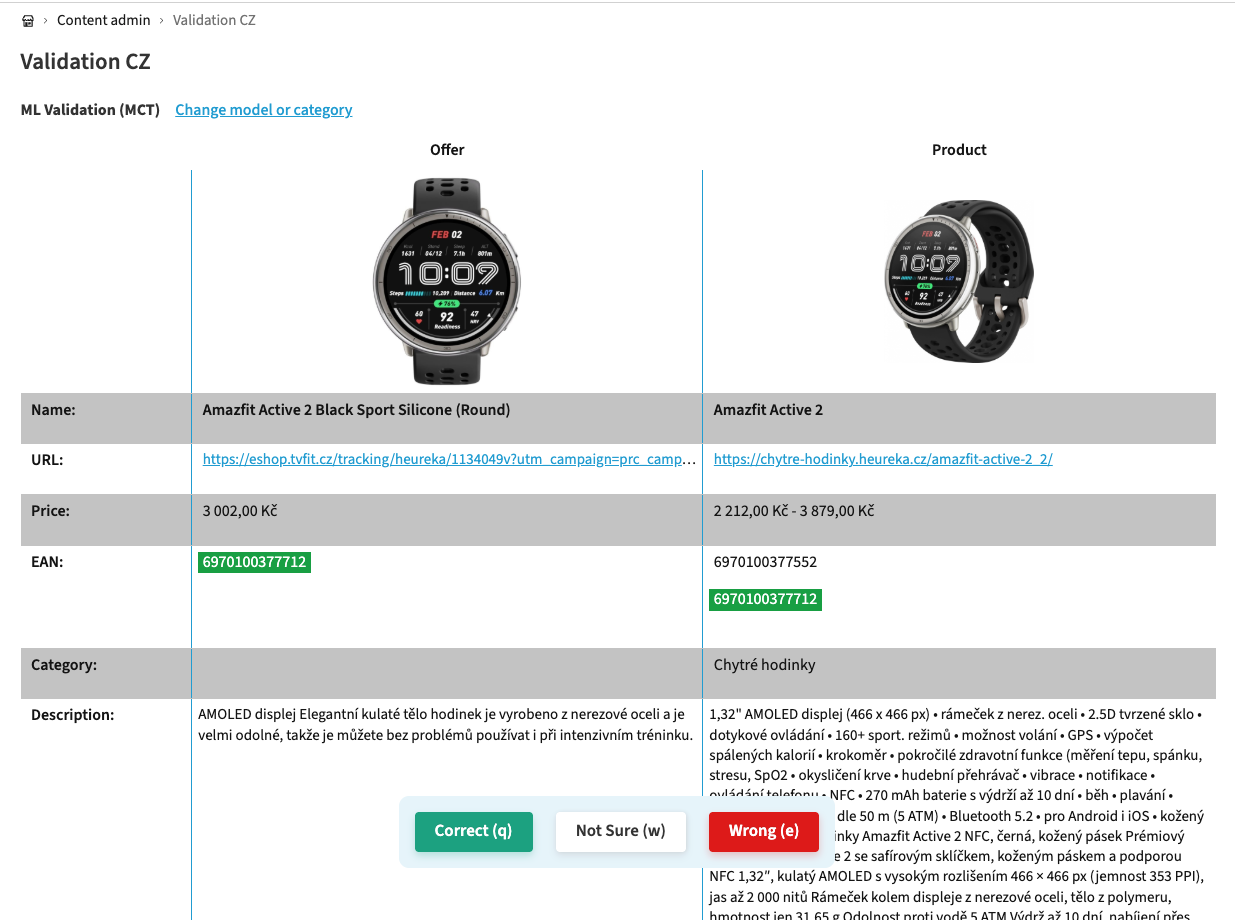Click Change model or category link
Viewport: 1235px width, 920px height.
264,110
